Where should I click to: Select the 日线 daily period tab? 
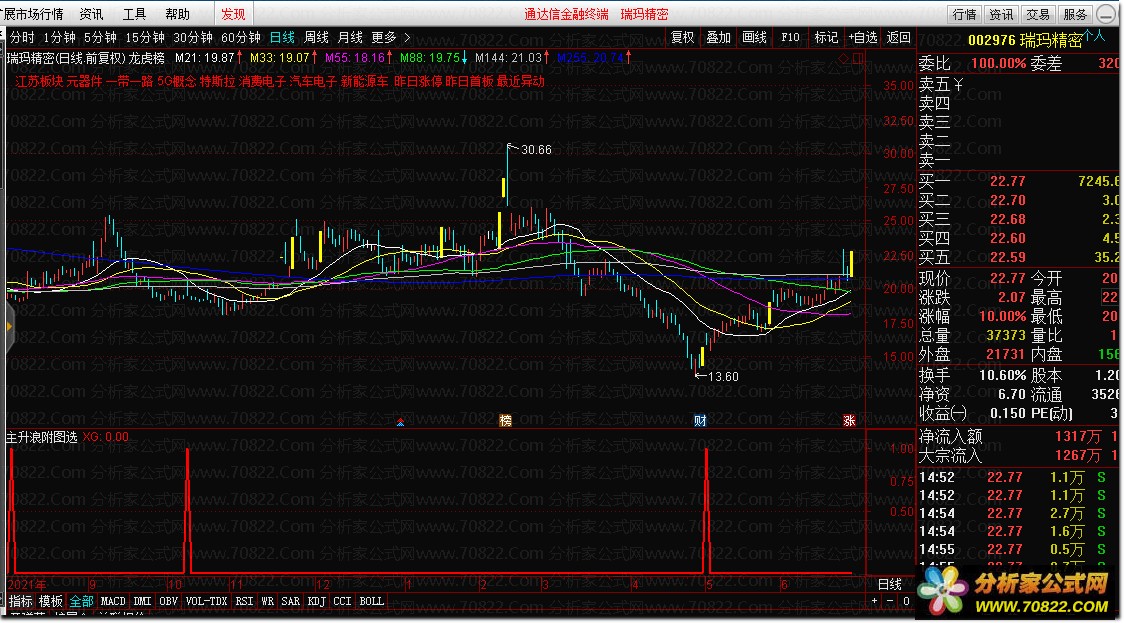click(282, 37)
